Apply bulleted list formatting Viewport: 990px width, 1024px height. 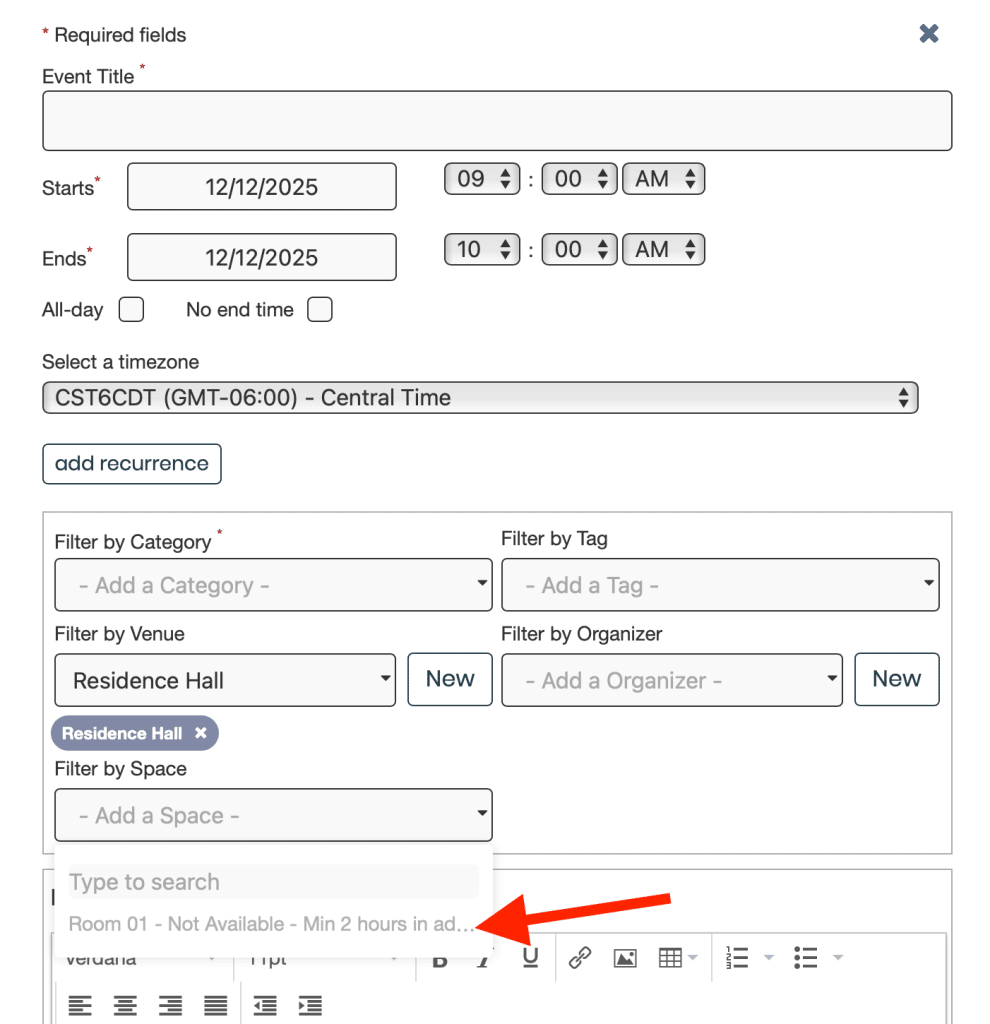pyautogui.click(x=805, y=958)
